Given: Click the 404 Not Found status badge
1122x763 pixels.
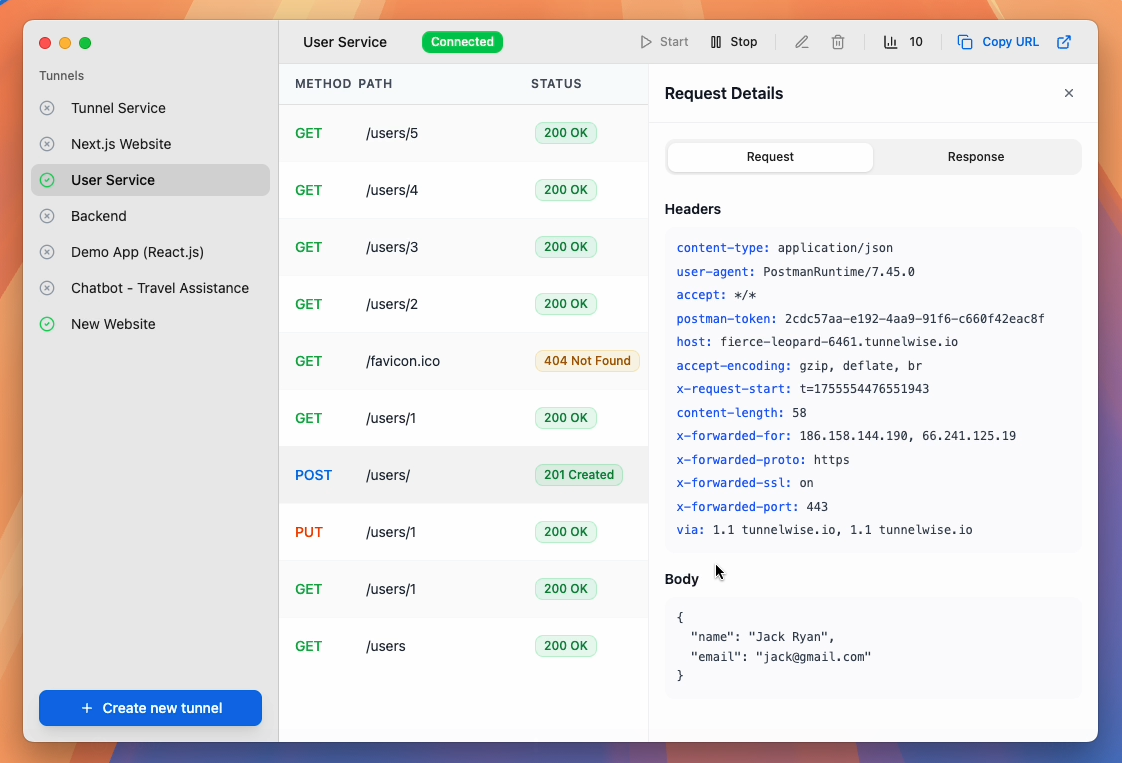Looking at the screenshot, I should (587, 361).
